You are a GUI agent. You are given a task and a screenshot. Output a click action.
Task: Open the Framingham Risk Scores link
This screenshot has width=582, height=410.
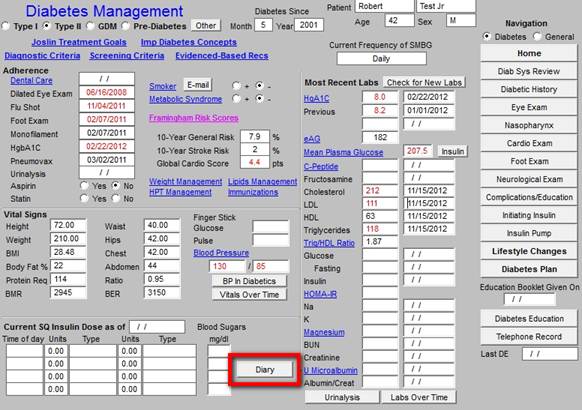[194, 118]
